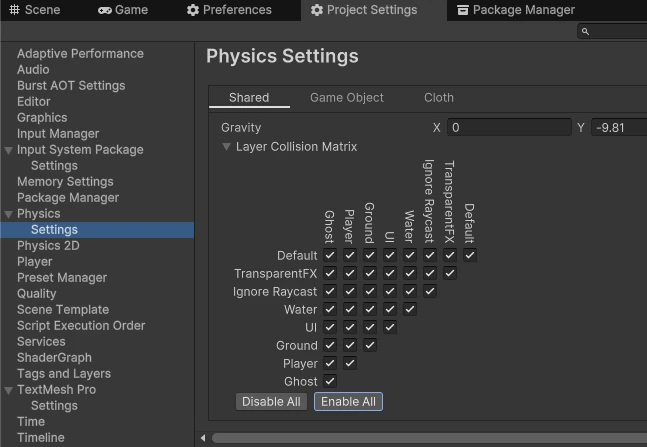Open Quality settings
647x447 pixels.
(x=36, y=294)
